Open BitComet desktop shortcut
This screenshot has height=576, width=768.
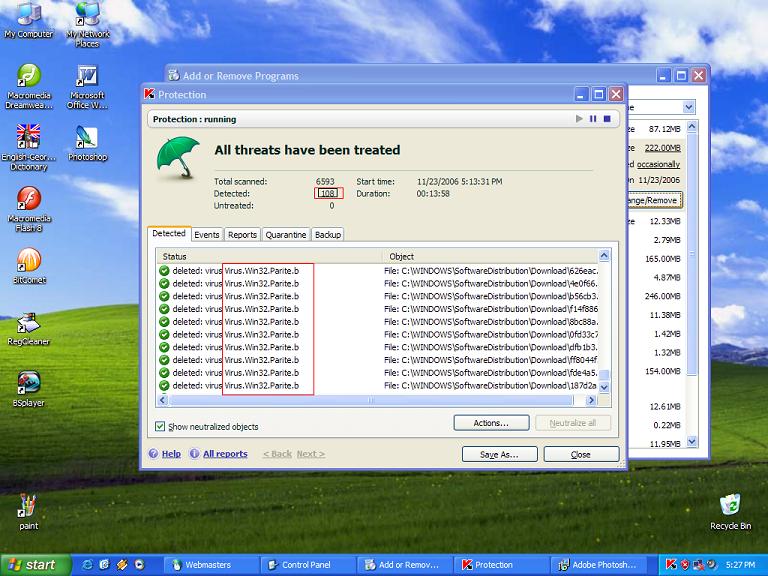point(28,265)
